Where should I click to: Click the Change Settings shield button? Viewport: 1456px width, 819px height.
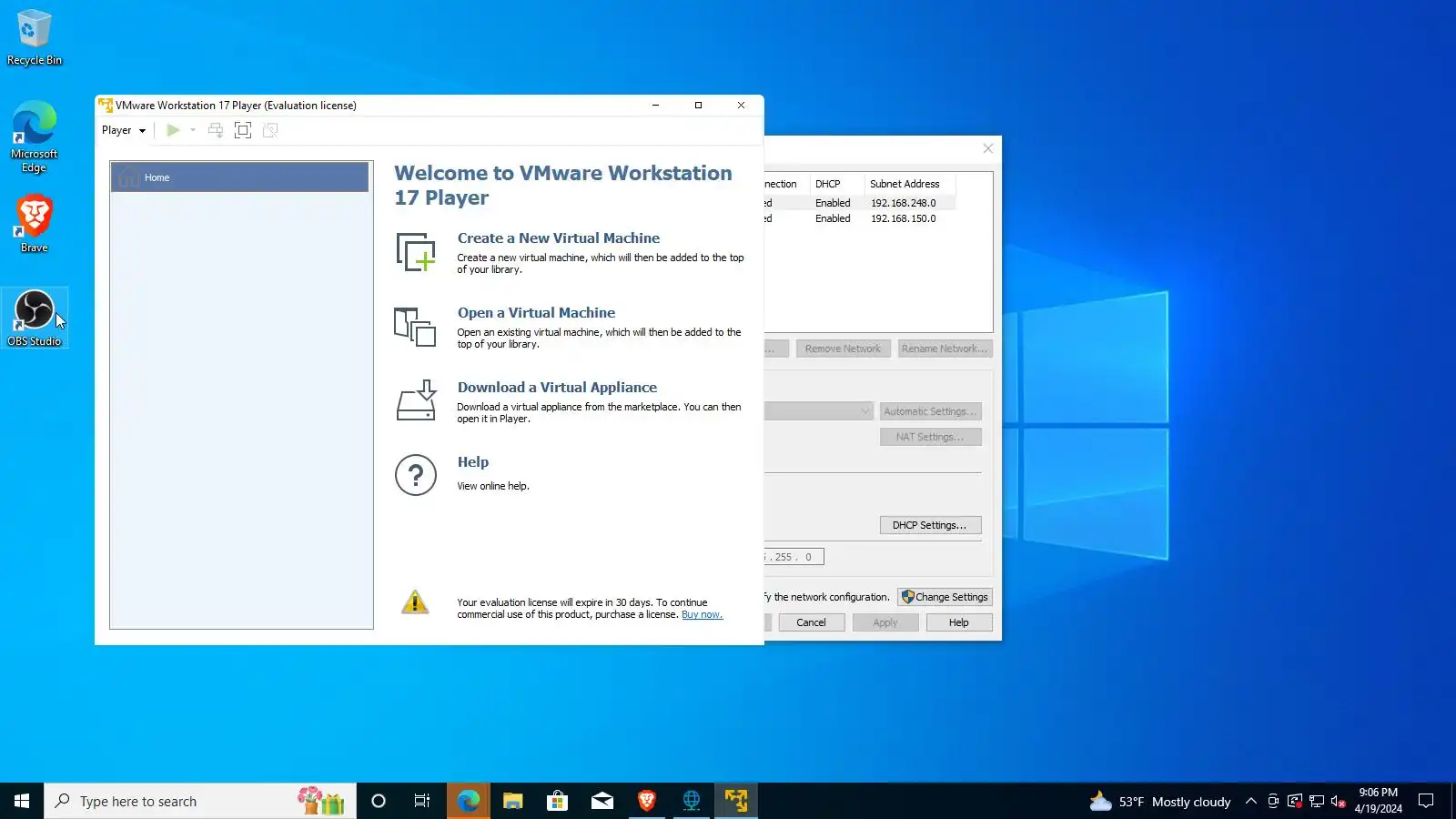point(945,597)
